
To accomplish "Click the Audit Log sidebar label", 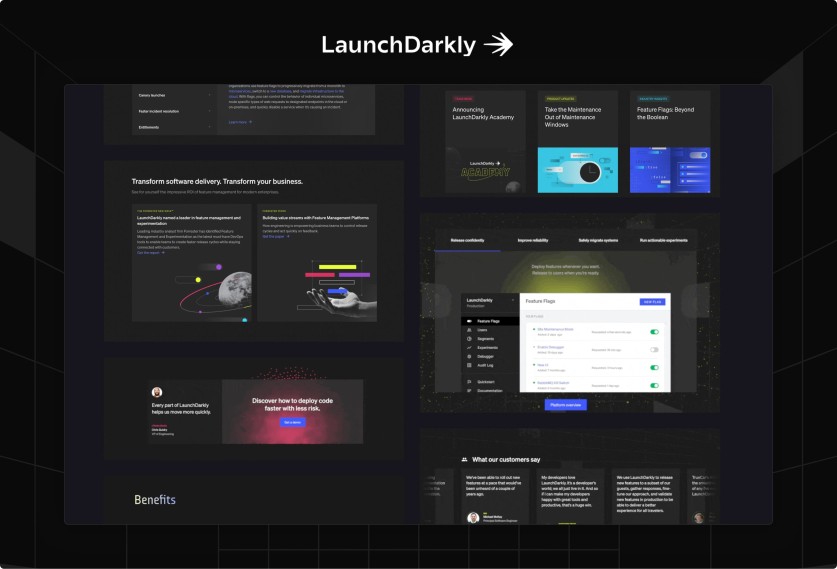I will [485, 366].
